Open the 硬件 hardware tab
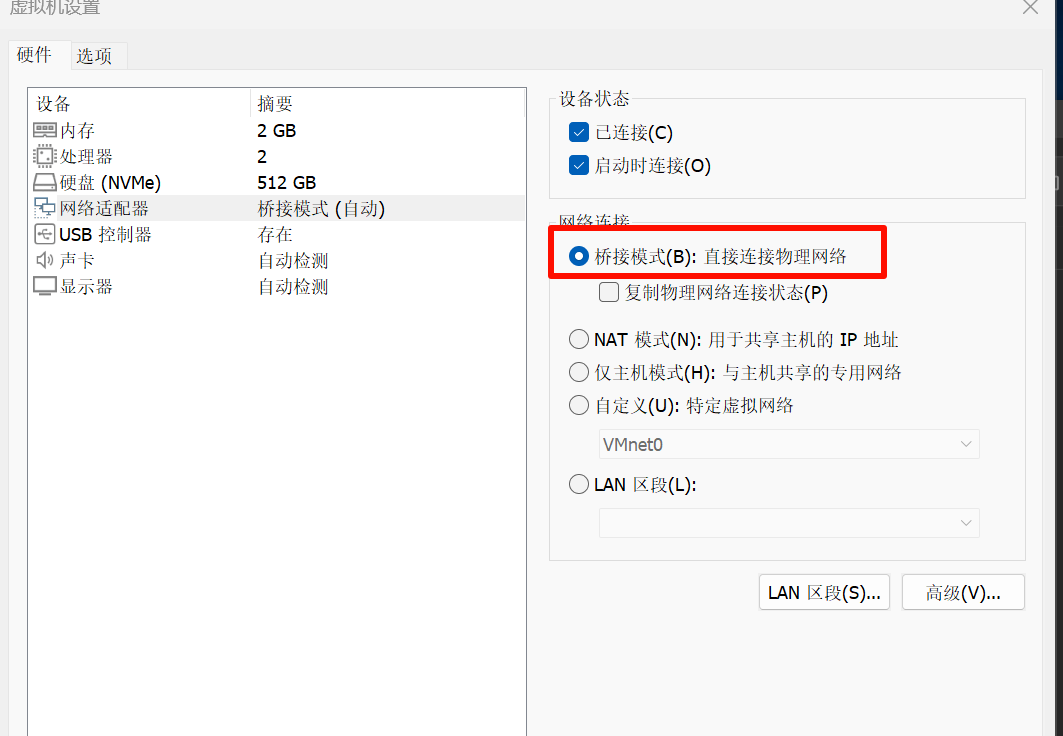The height and width of the screenshot is (736, 1063). coord(35,55)
